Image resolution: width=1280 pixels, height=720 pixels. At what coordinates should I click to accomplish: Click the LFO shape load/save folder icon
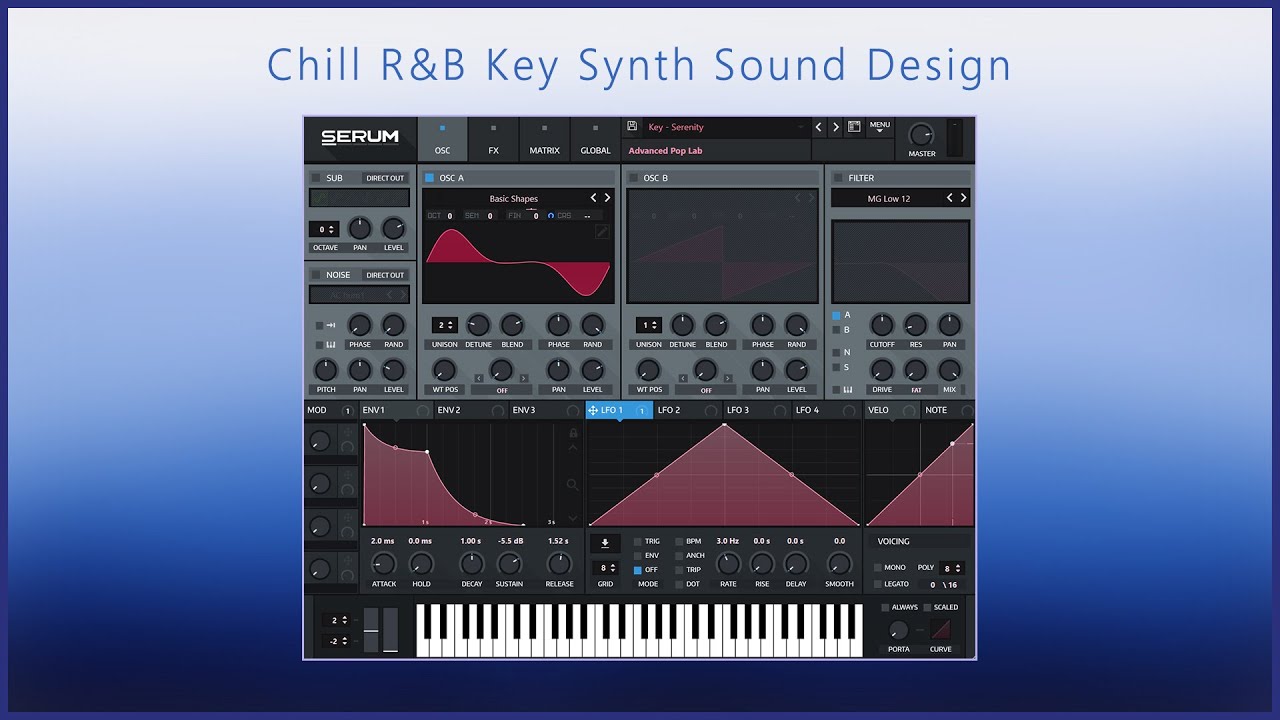click(605, 543)
